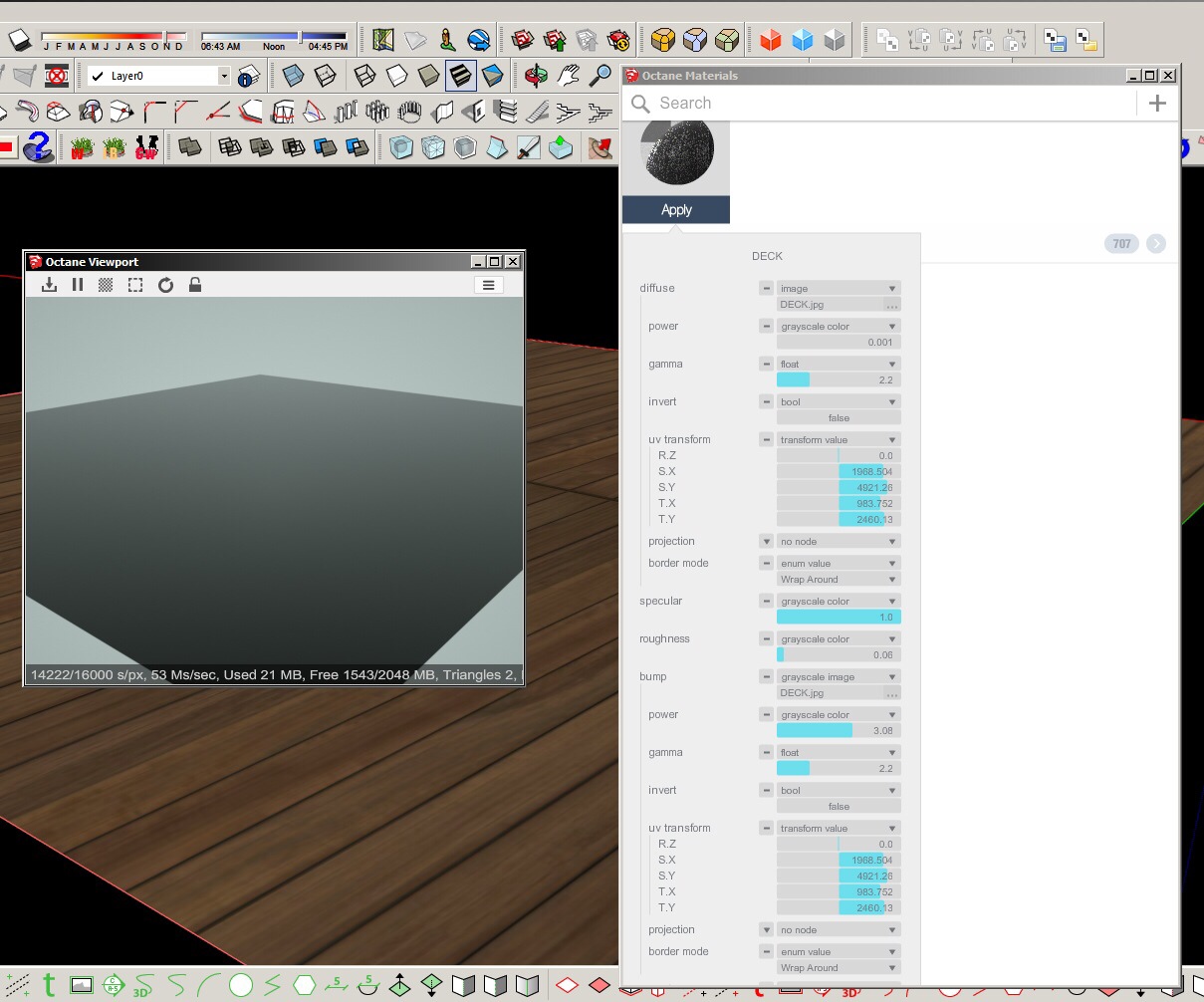Select the Pan hand tool

[568, 76]
